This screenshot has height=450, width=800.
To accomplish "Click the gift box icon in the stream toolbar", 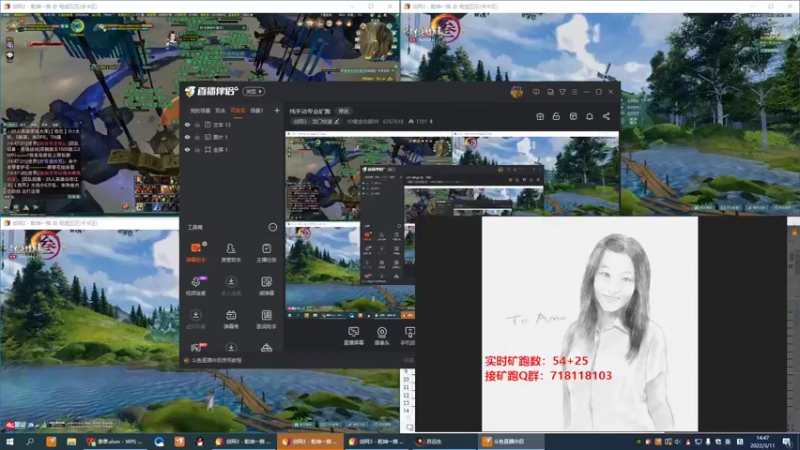I will pos(540,116).
